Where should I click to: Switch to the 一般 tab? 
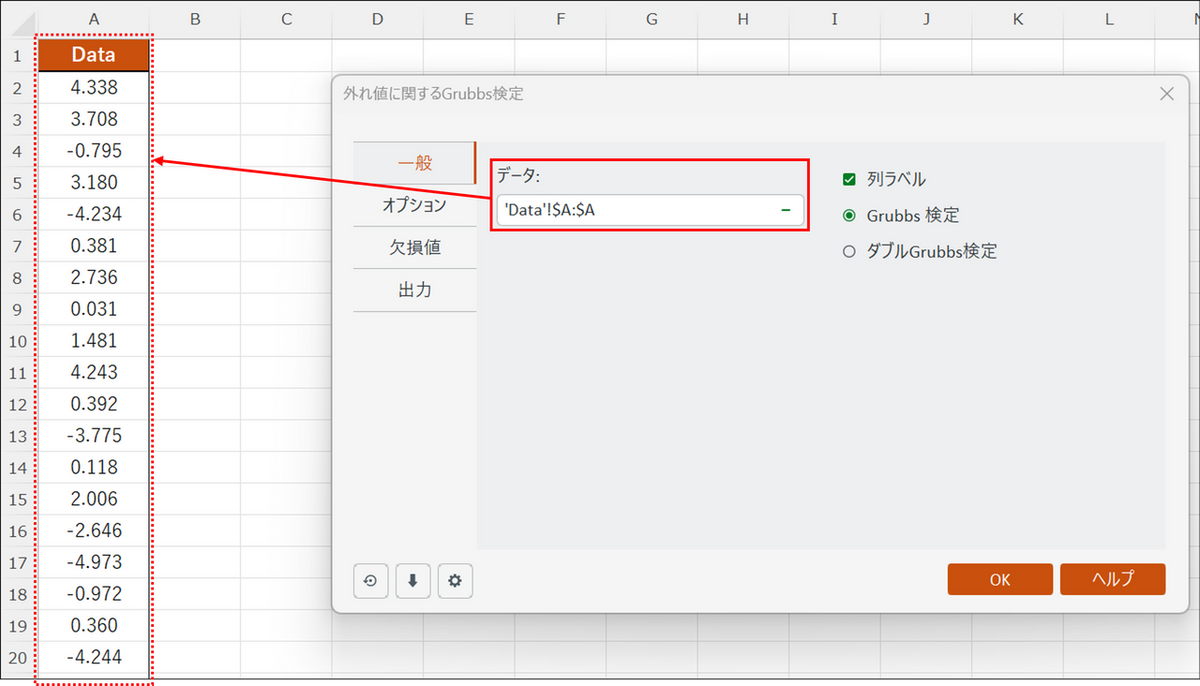[x=415, y=163]
